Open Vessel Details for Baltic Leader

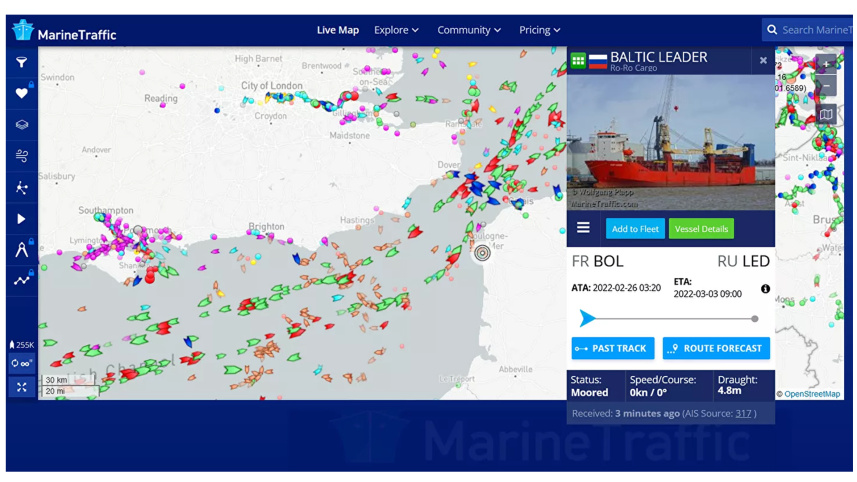701,229
